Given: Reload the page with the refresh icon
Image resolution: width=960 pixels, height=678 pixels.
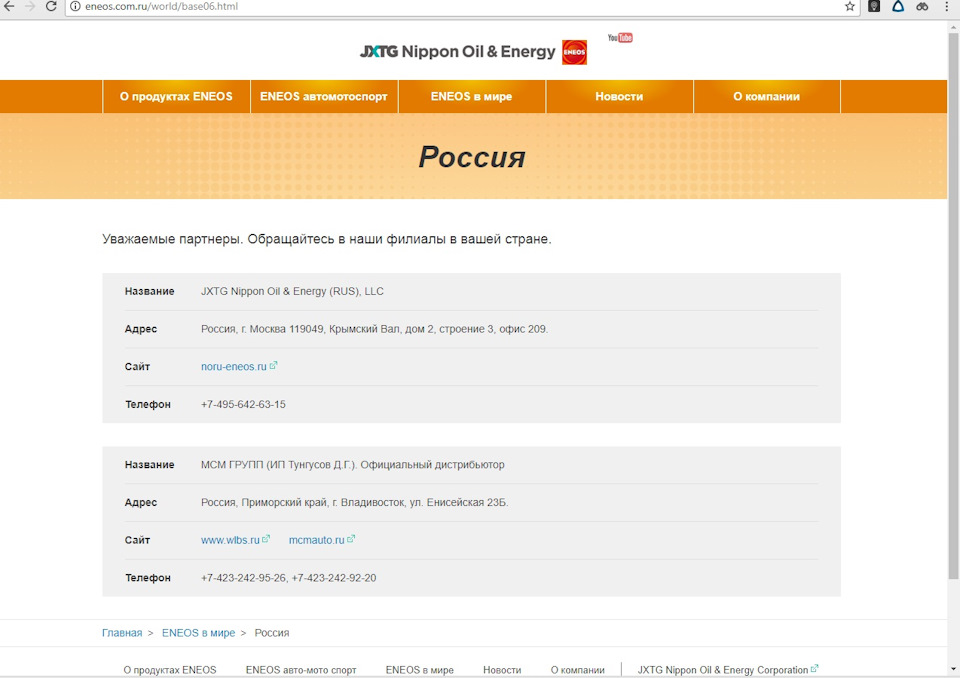Looking at the screenshot, I should pyautogui.click(x=52, y=6).
